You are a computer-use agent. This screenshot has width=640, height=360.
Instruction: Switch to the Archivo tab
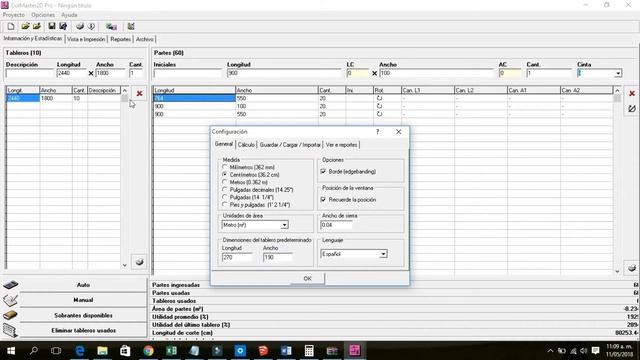point(145,39)
